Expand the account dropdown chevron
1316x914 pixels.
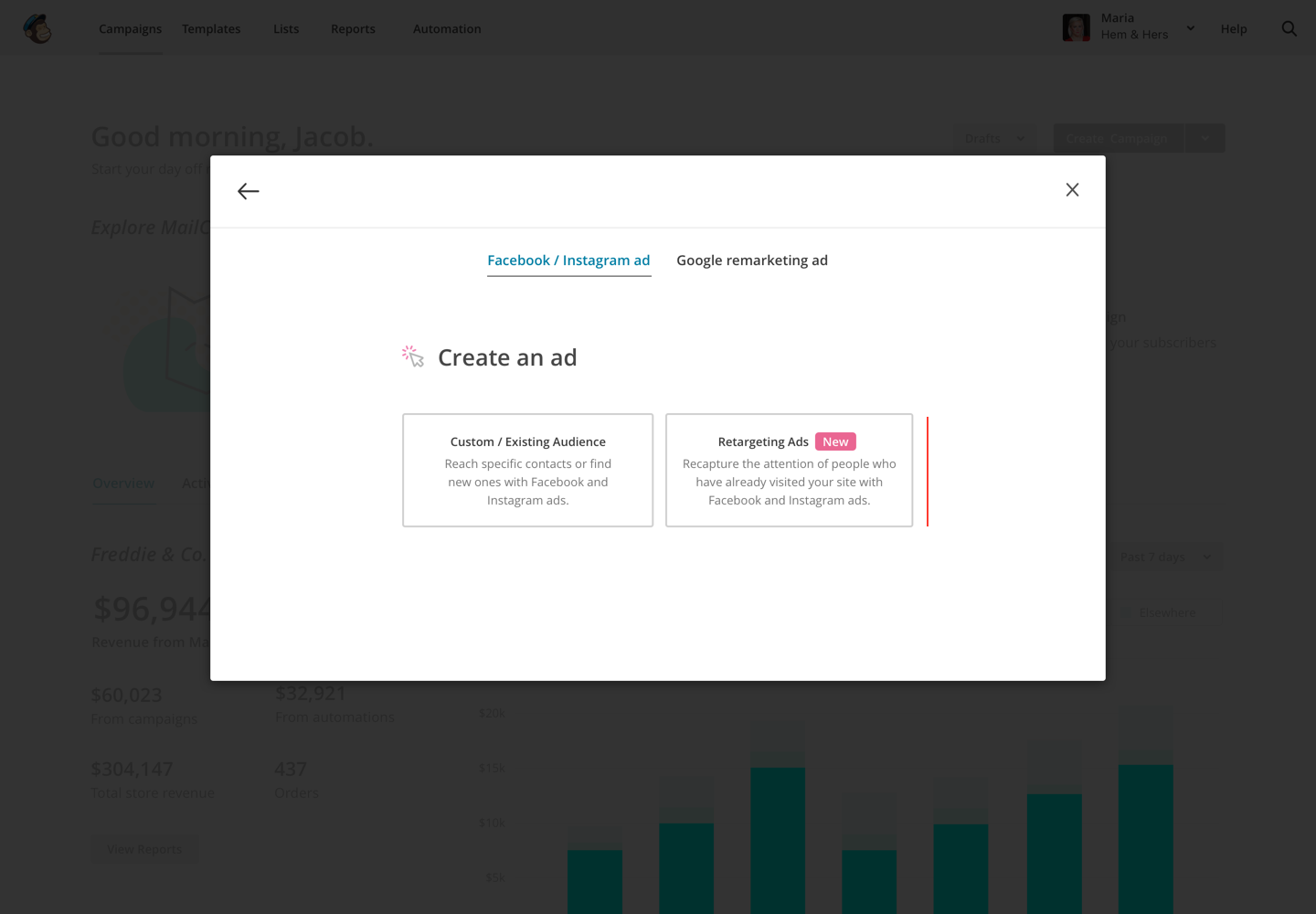(x=1191, y=28)
